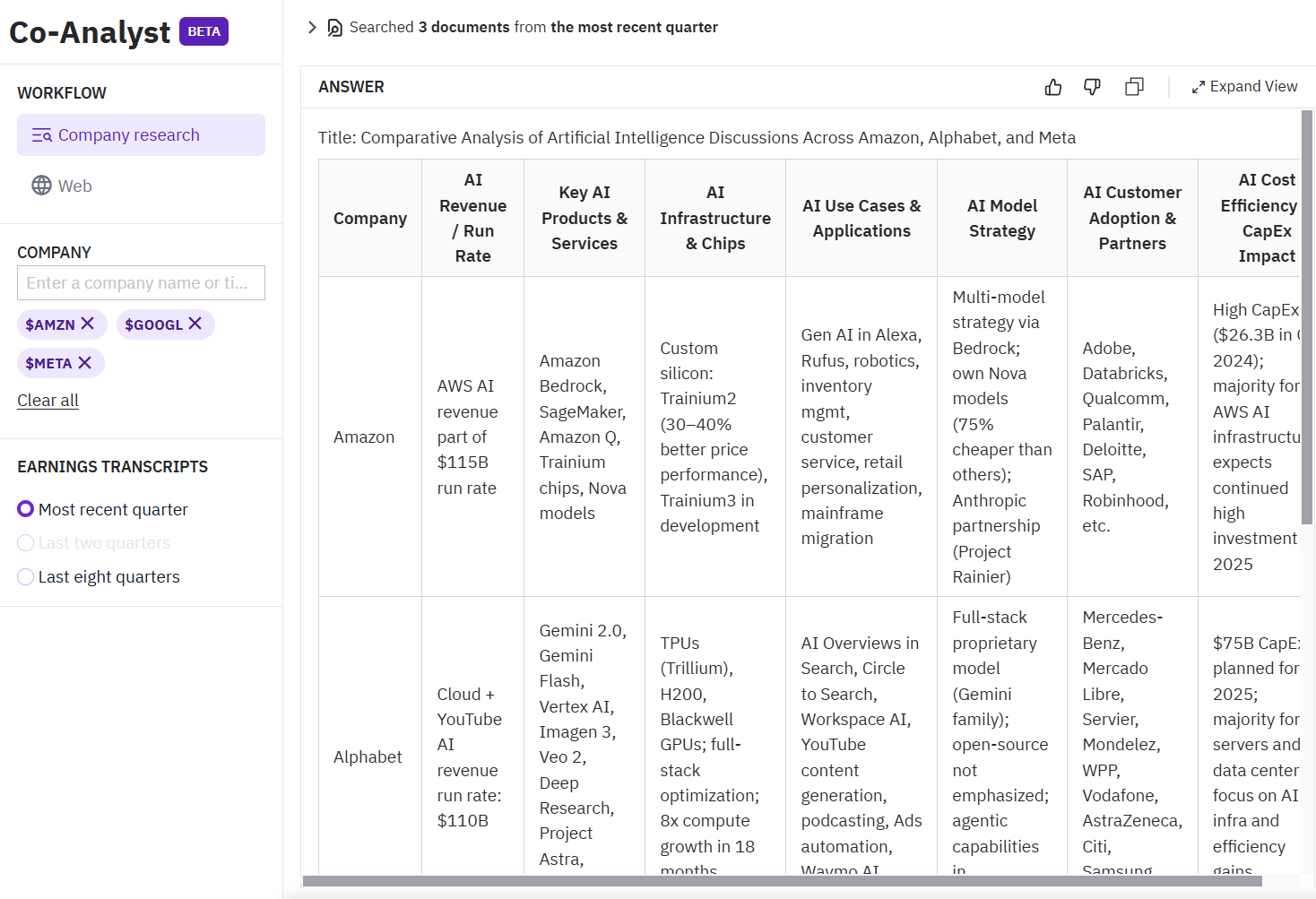Viewport: 1316px width, 899px height.
Task: Click the BETA badge
Action: pos(203,31)
